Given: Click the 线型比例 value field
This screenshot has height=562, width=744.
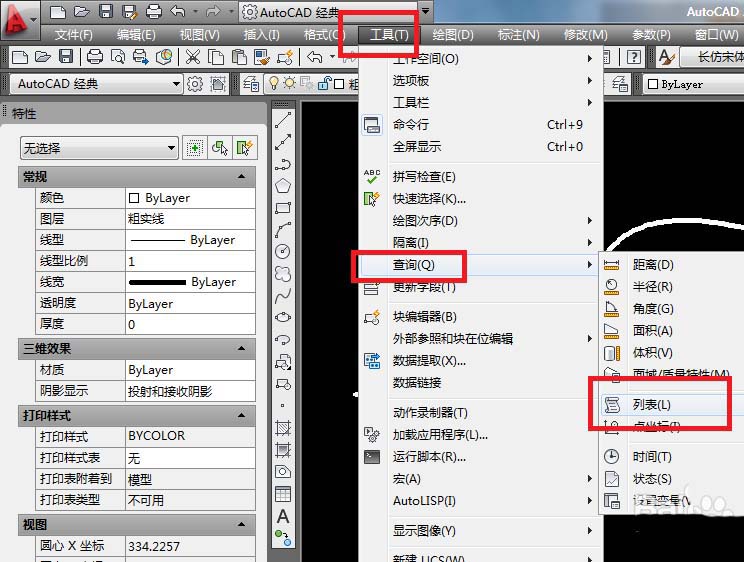Looking at the screenshot, I should pyautogui.click(x=190, y=261).
